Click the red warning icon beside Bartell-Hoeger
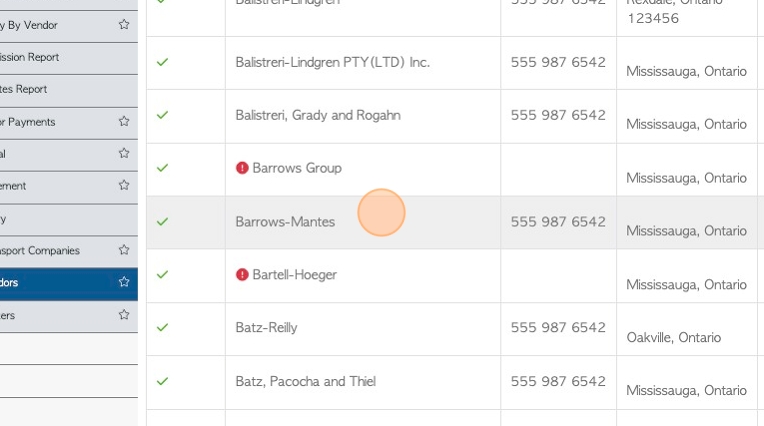Screen dimensions: 764x426 coord(242,275)
